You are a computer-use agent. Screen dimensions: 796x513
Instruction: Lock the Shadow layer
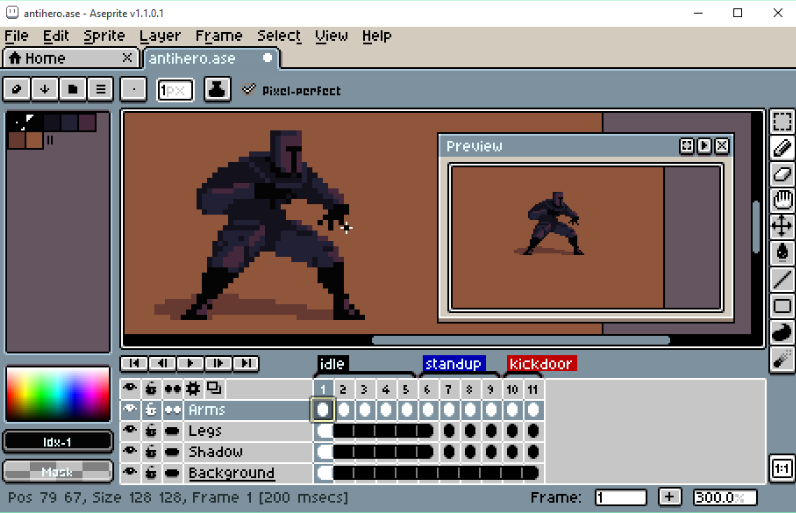tap(151, 452)
